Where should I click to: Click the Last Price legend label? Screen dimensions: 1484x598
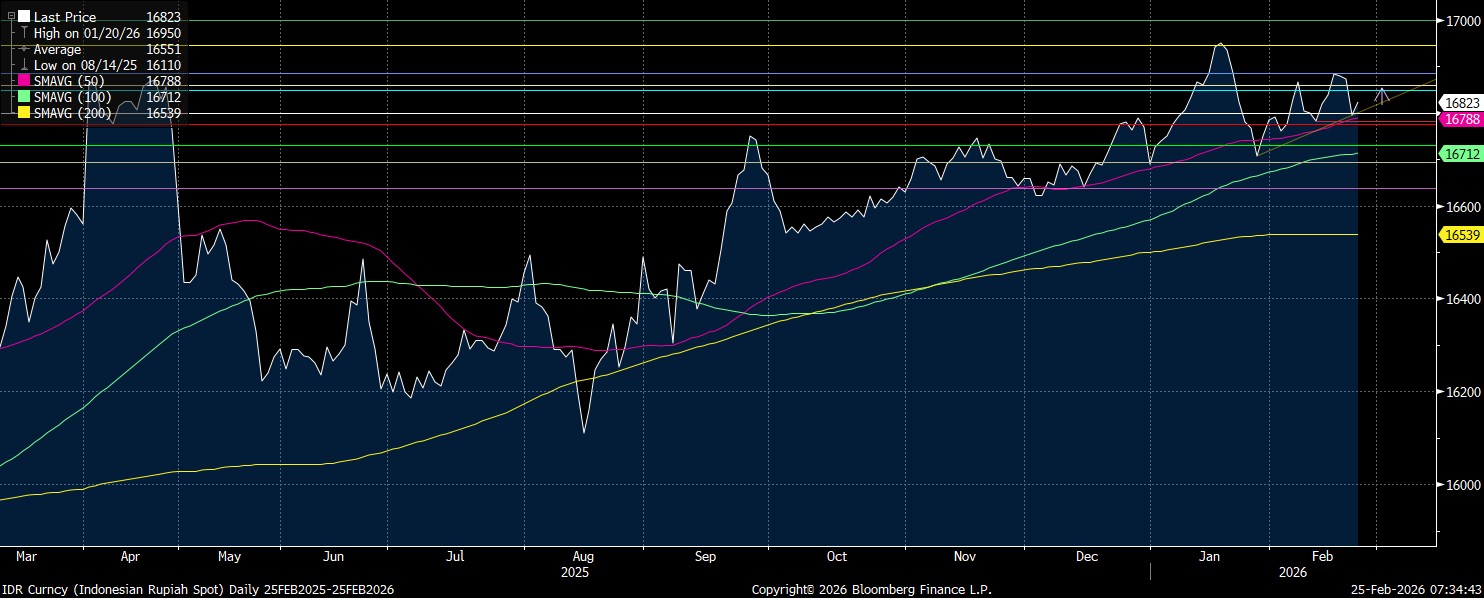[65, 17]
